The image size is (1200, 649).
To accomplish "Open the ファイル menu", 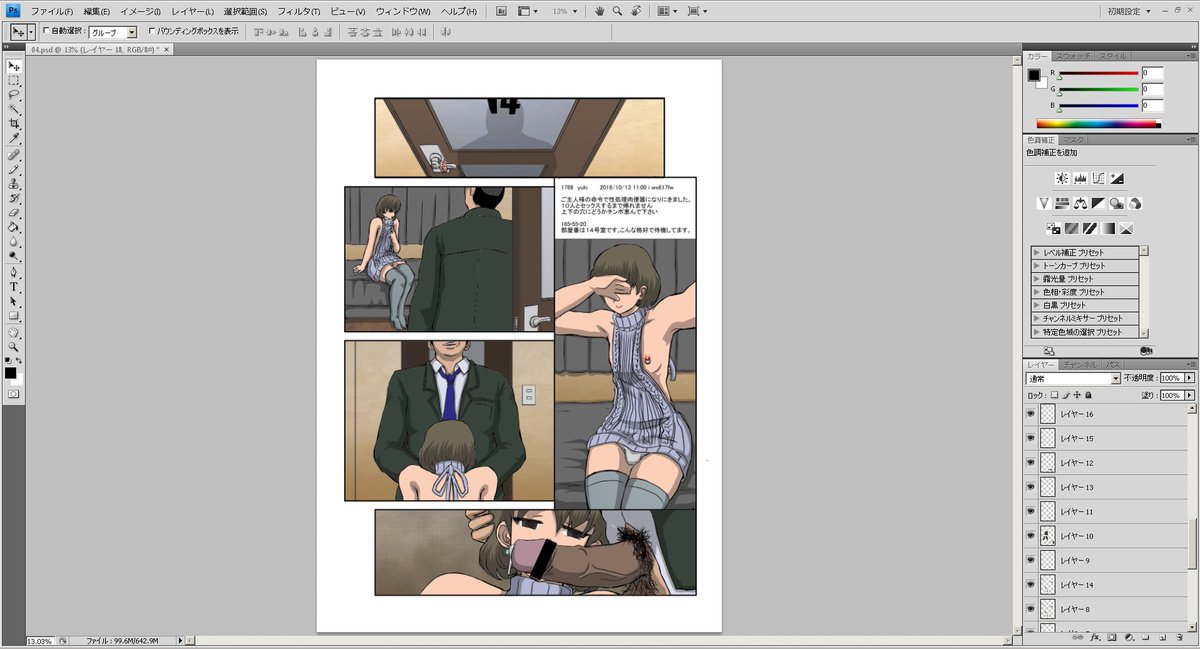I will [x=51, y=11].
